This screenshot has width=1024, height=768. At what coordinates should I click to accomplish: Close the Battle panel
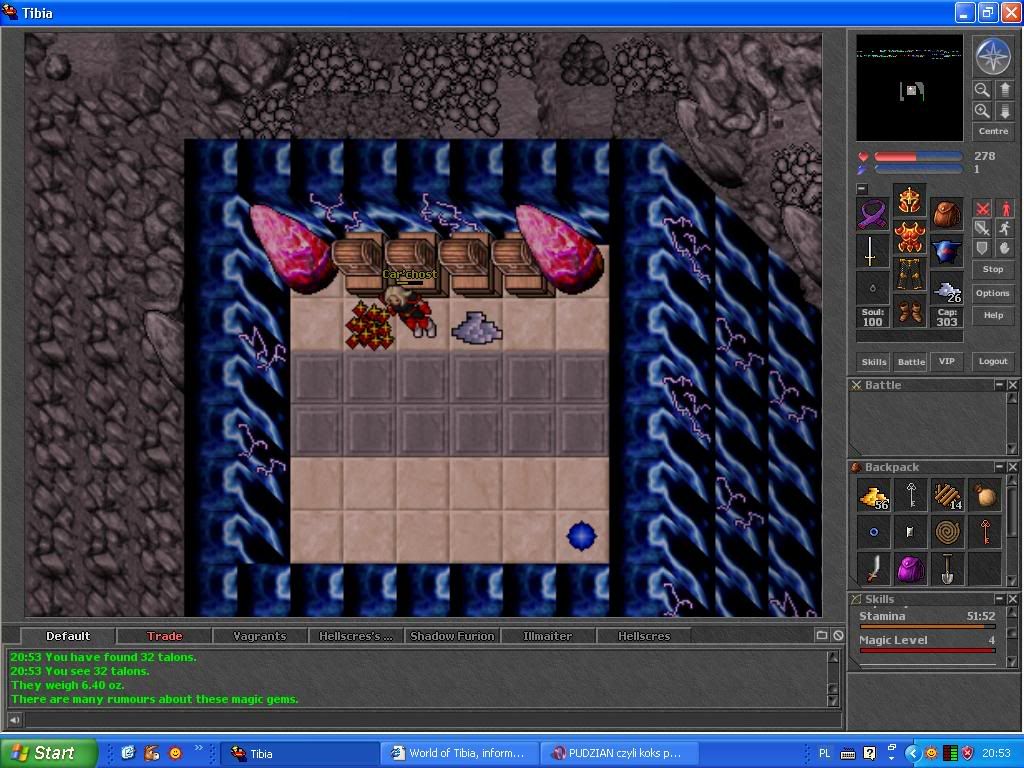(x=1012, y=385)
